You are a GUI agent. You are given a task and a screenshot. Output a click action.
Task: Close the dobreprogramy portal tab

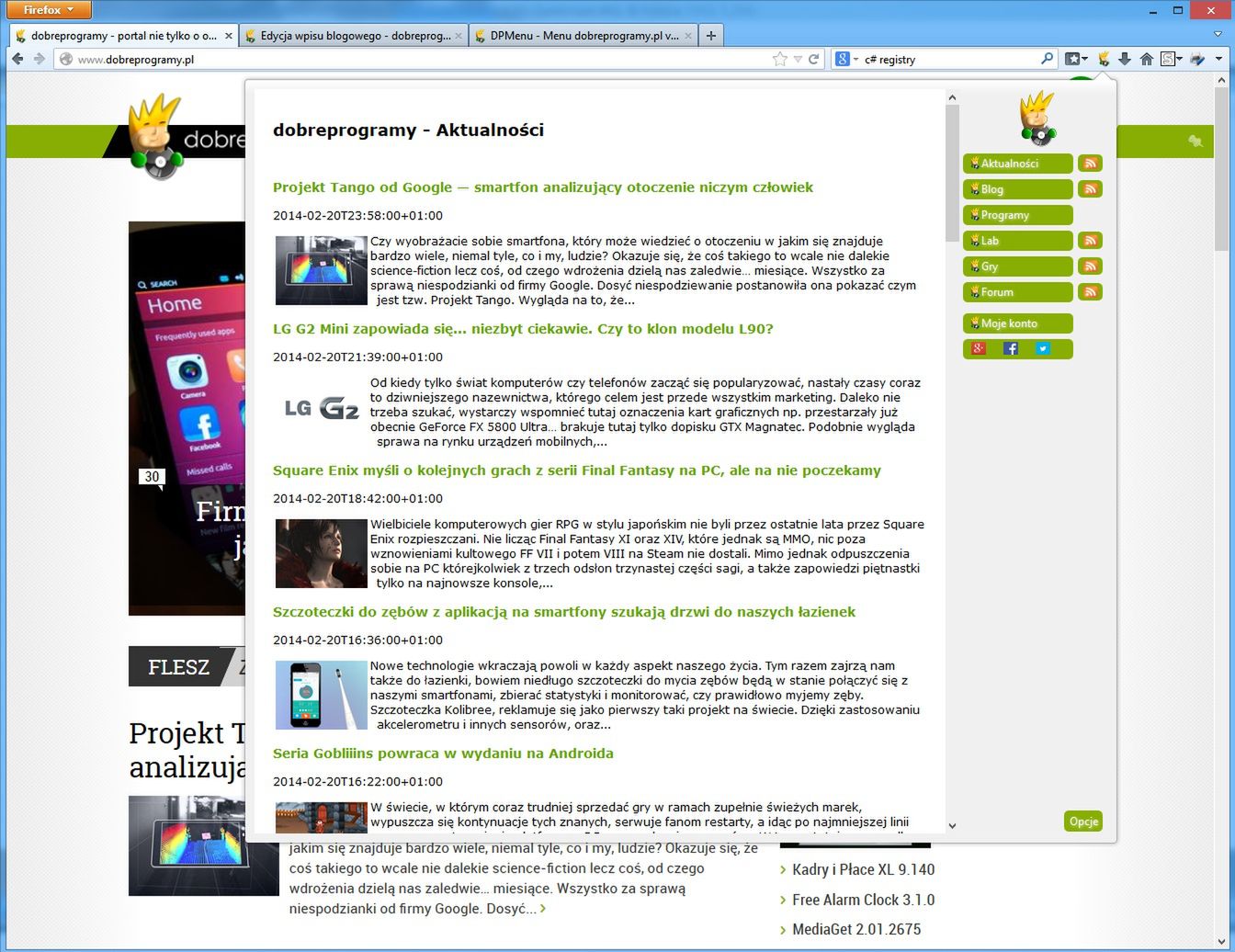pos(229,36)
